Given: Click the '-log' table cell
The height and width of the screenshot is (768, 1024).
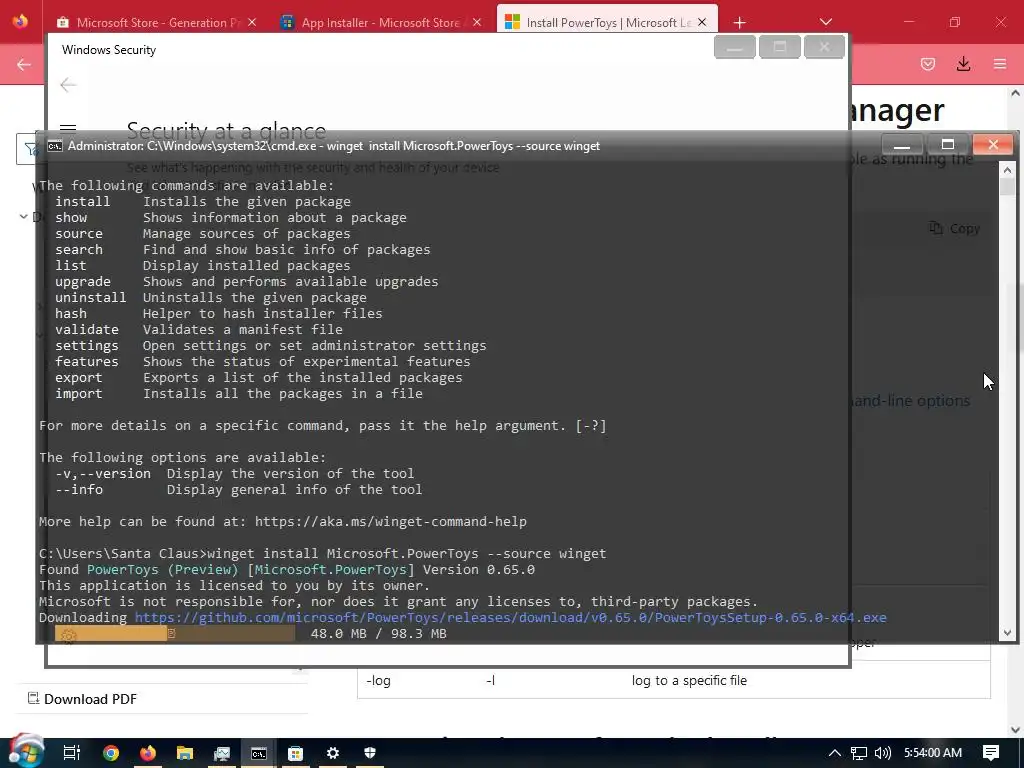Looking at the screenshot, I should 378,680.
